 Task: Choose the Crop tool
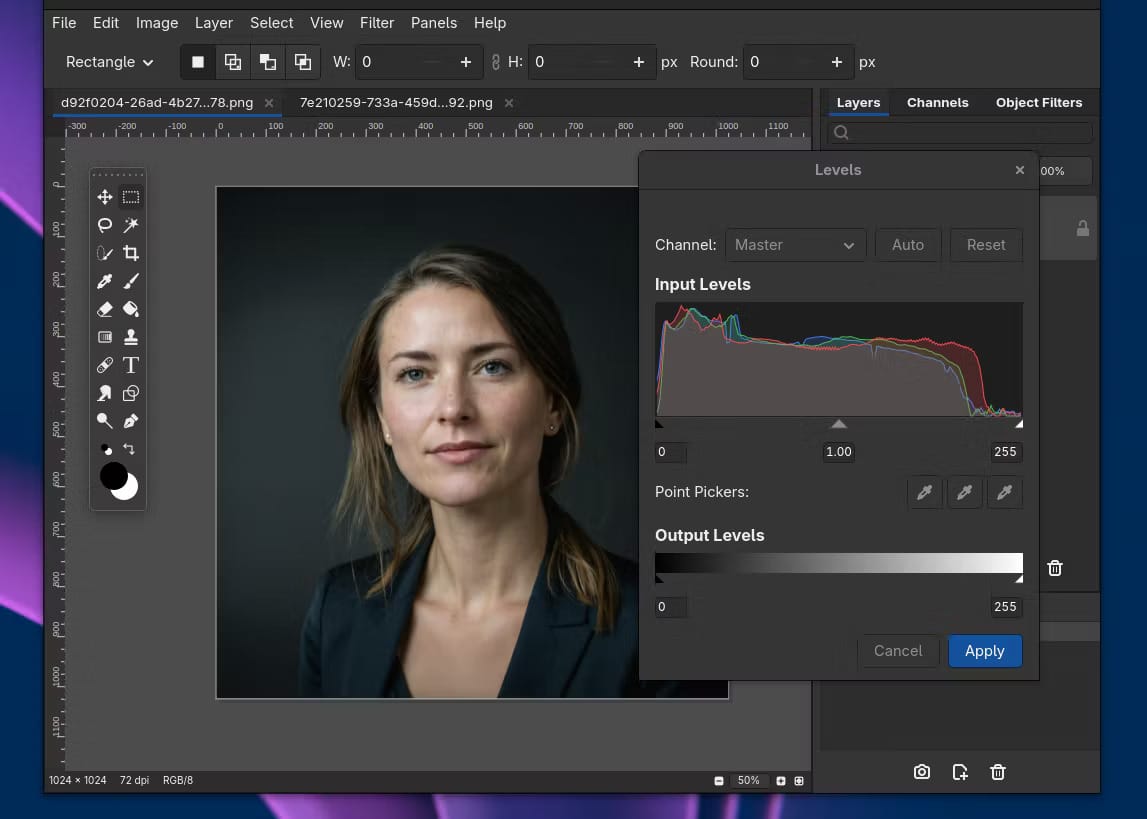pyautogui.click(x=131, y=253)
